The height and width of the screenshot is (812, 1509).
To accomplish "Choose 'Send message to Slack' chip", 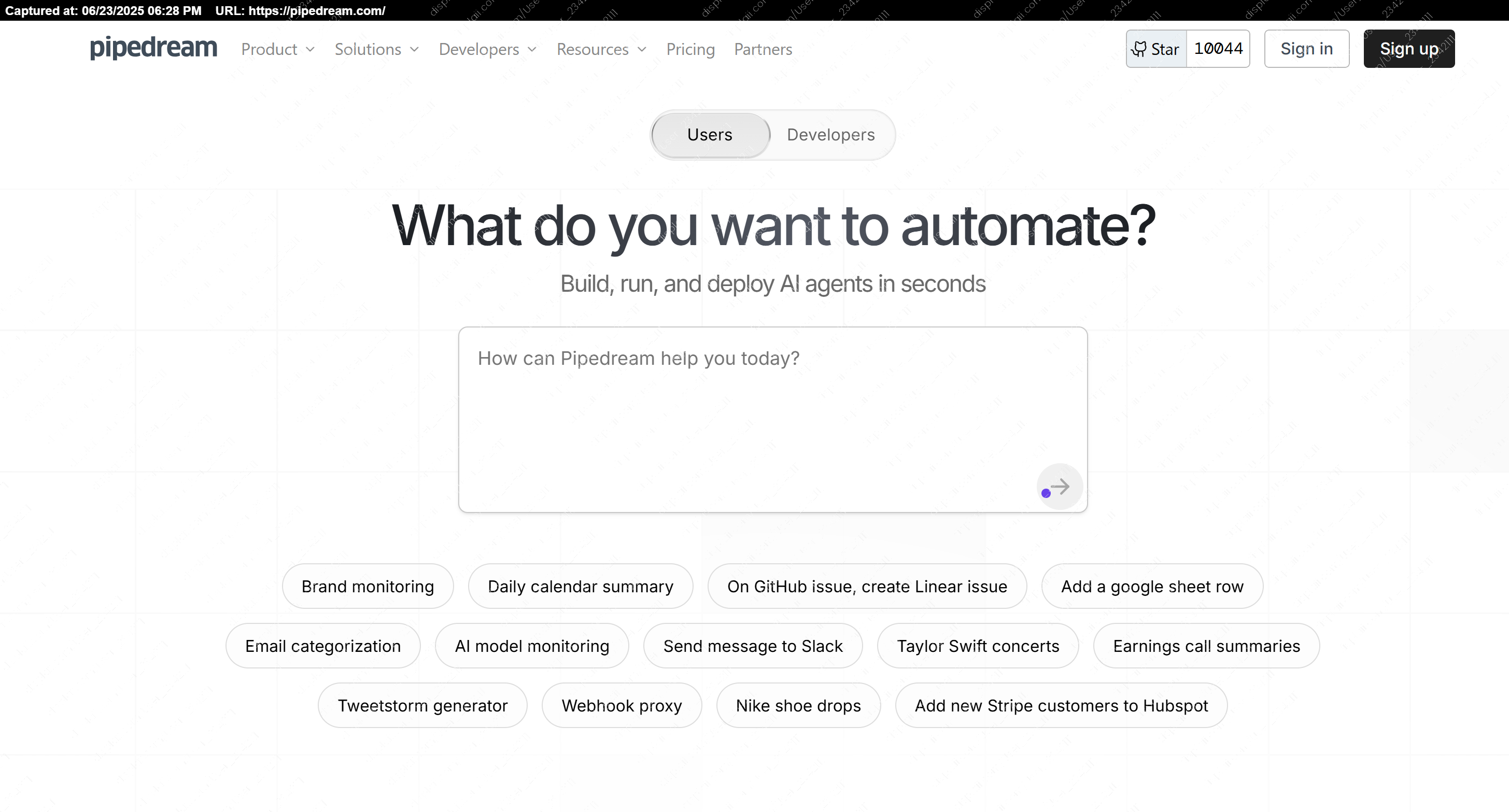I will (x=753, y=646).
